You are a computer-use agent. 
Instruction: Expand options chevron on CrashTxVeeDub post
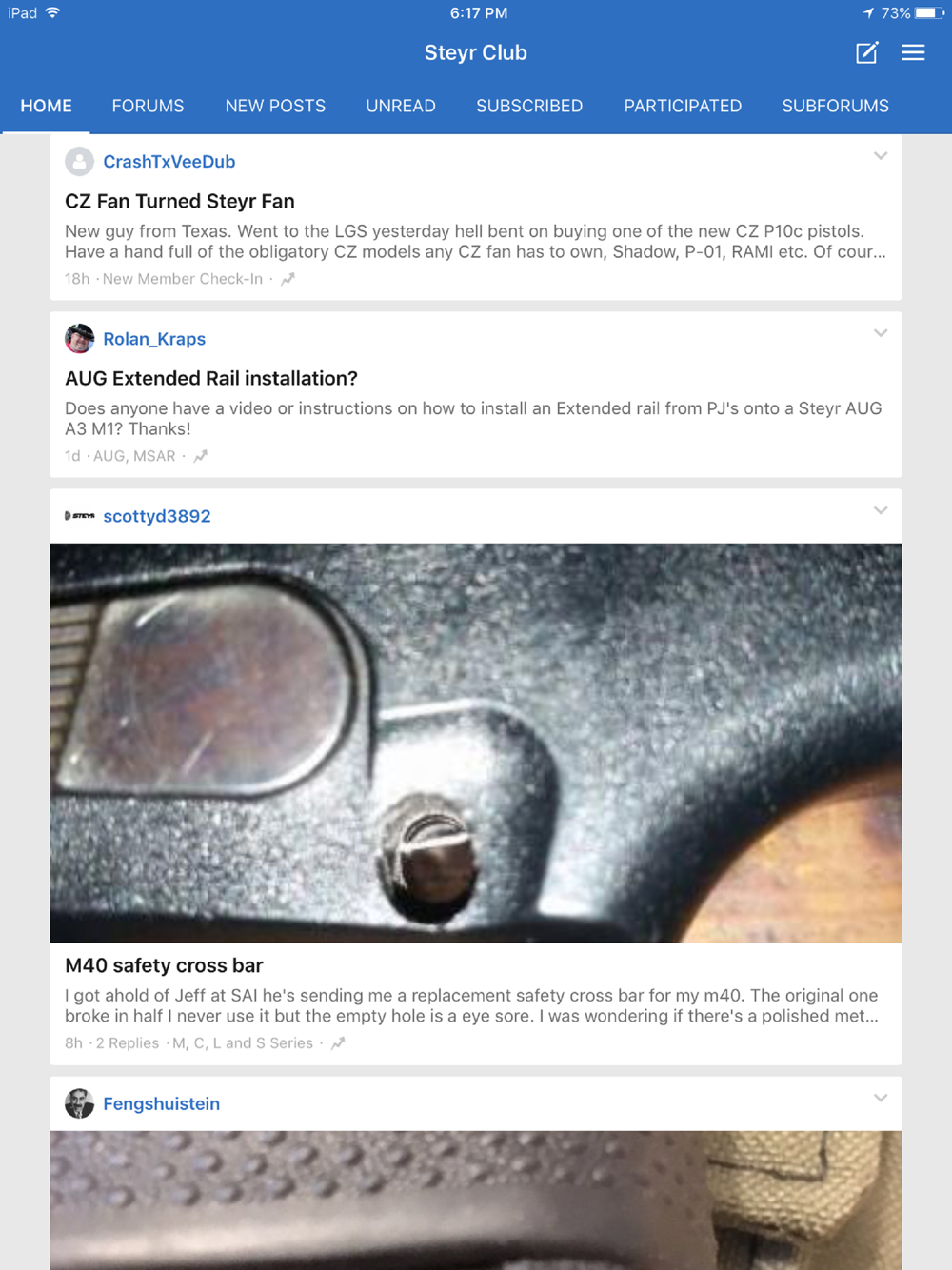(x=881, y=156)
